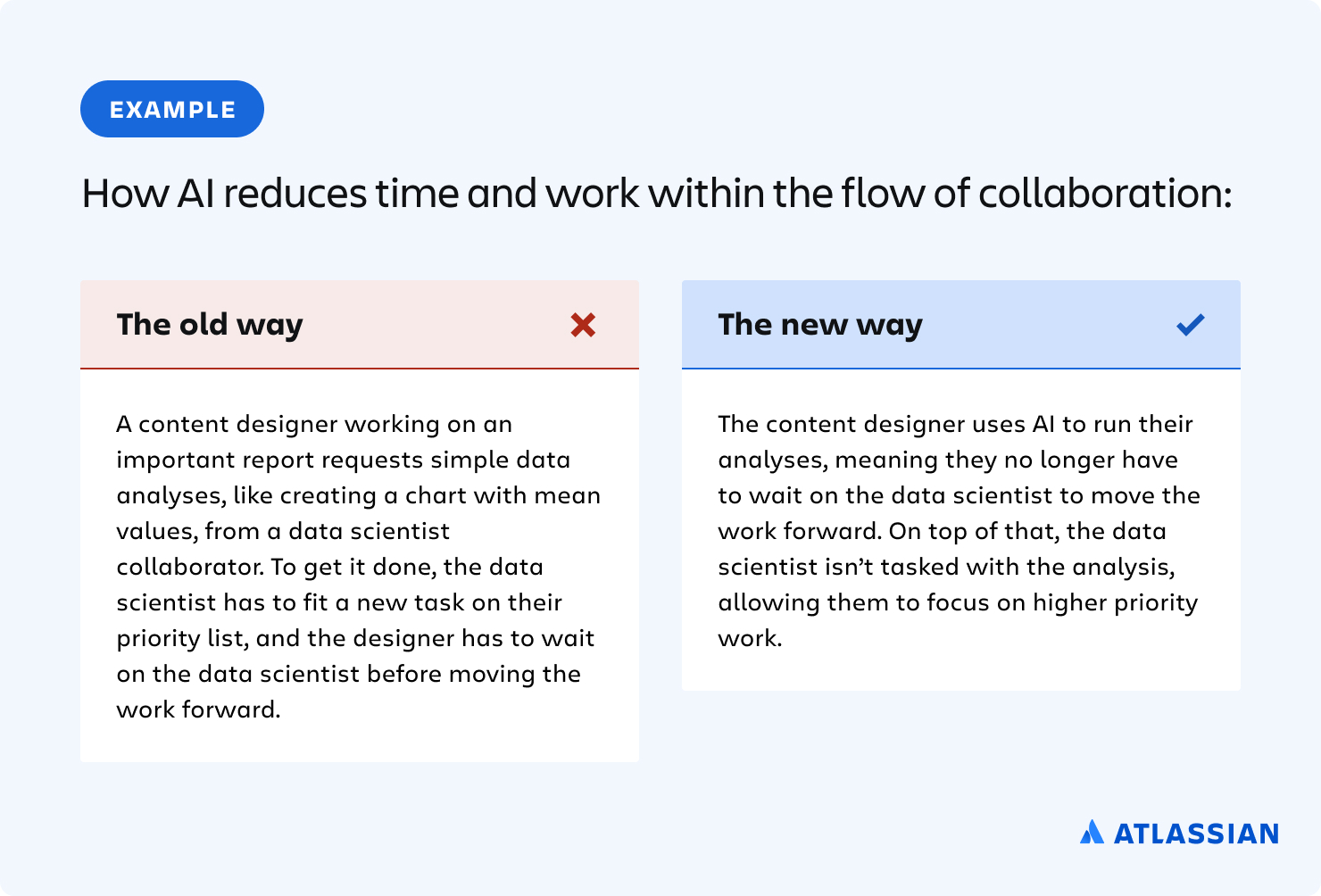
Task: Click the lone word "work." ending the new way text
Action: click(750, 638)
